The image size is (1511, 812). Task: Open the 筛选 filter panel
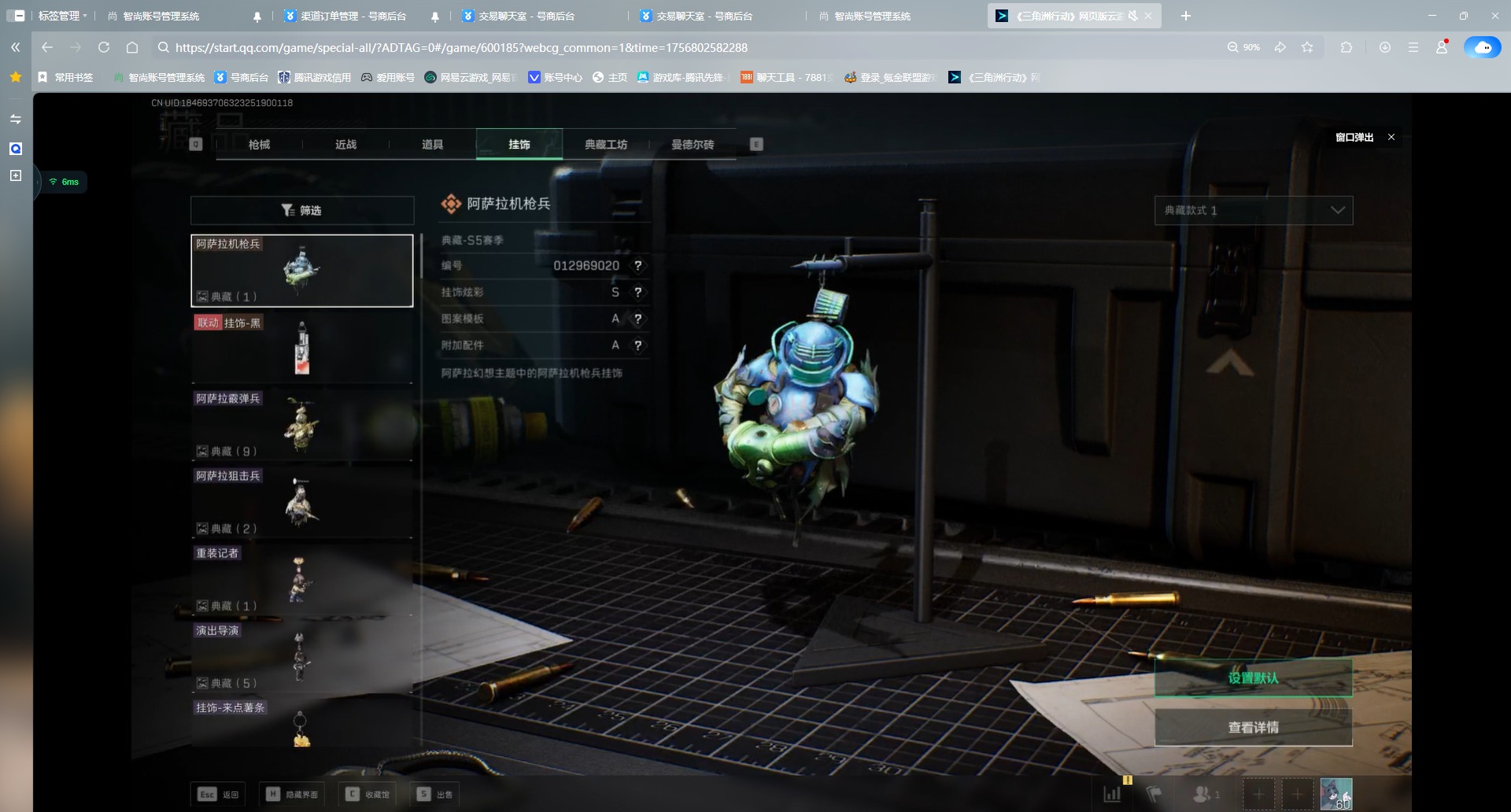pos(302,210)
